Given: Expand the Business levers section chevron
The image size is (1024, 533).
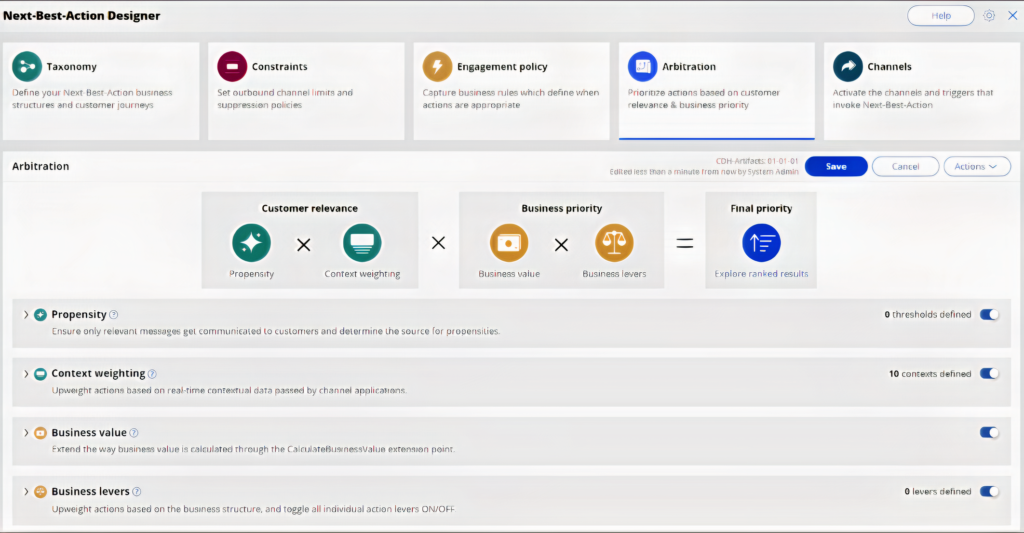Looking at the screenshot, I should (26, 492).
